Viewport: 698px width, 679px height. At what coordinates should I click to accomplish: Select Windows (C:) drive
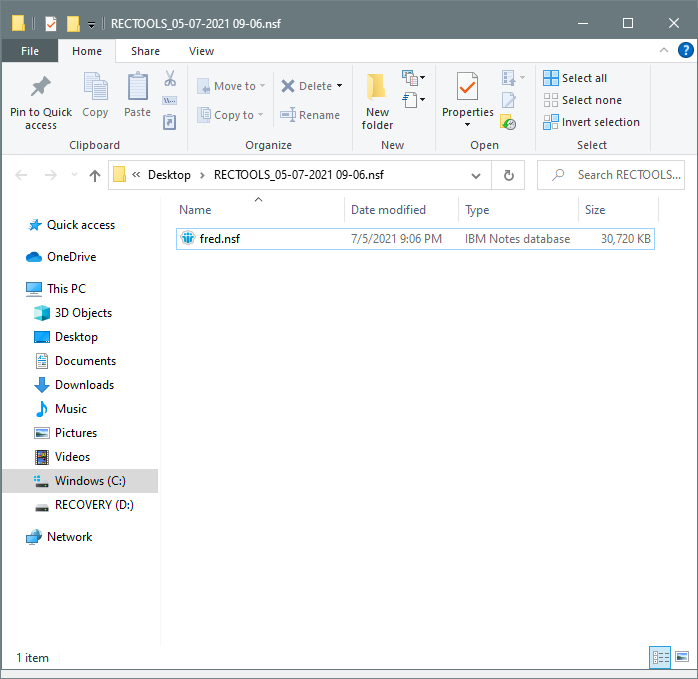pyautogui.click(x=80, y=481)
